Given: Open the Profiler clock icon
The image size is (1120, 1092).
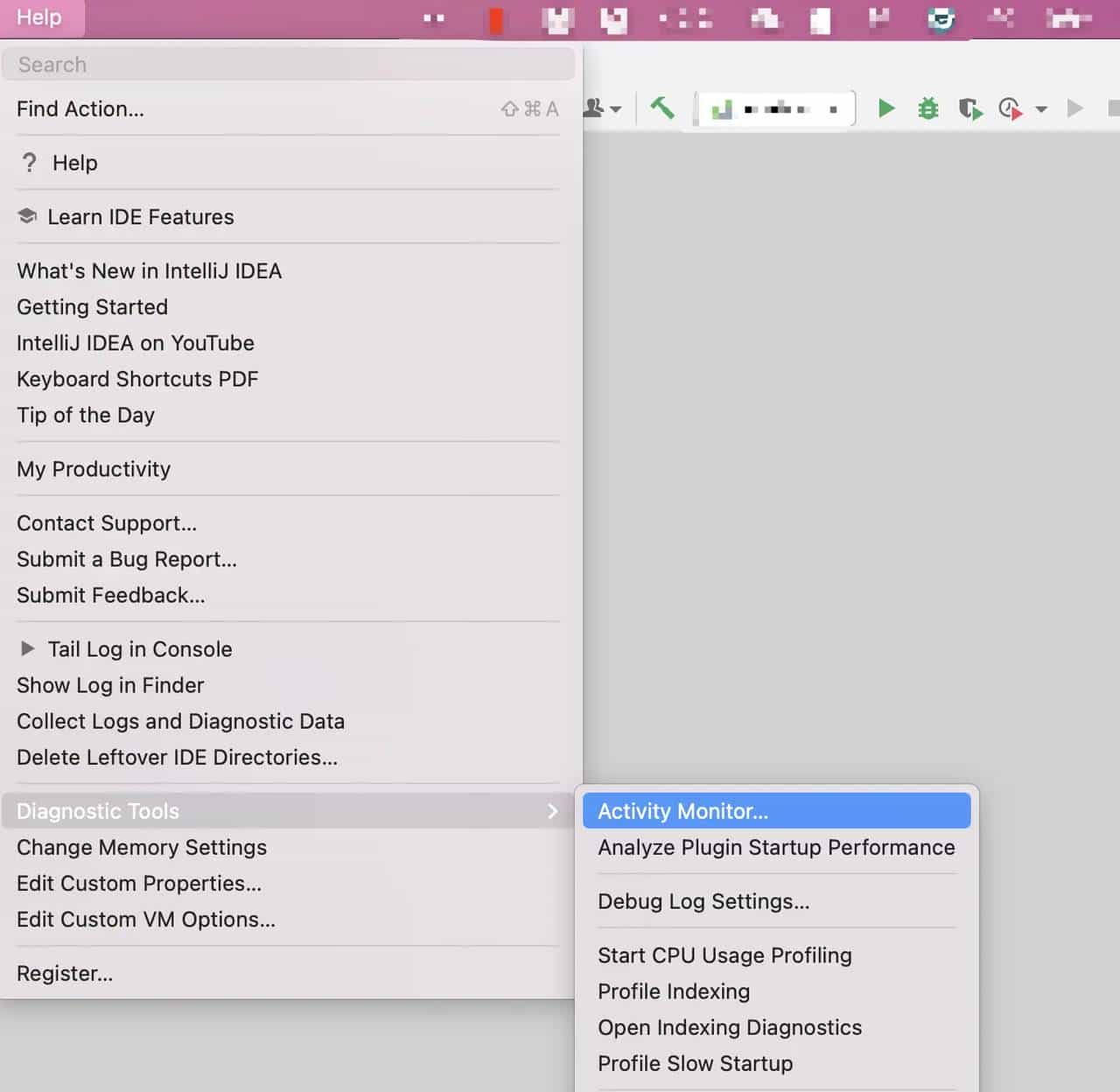Looking at the screenshot, I should 1011,108.
